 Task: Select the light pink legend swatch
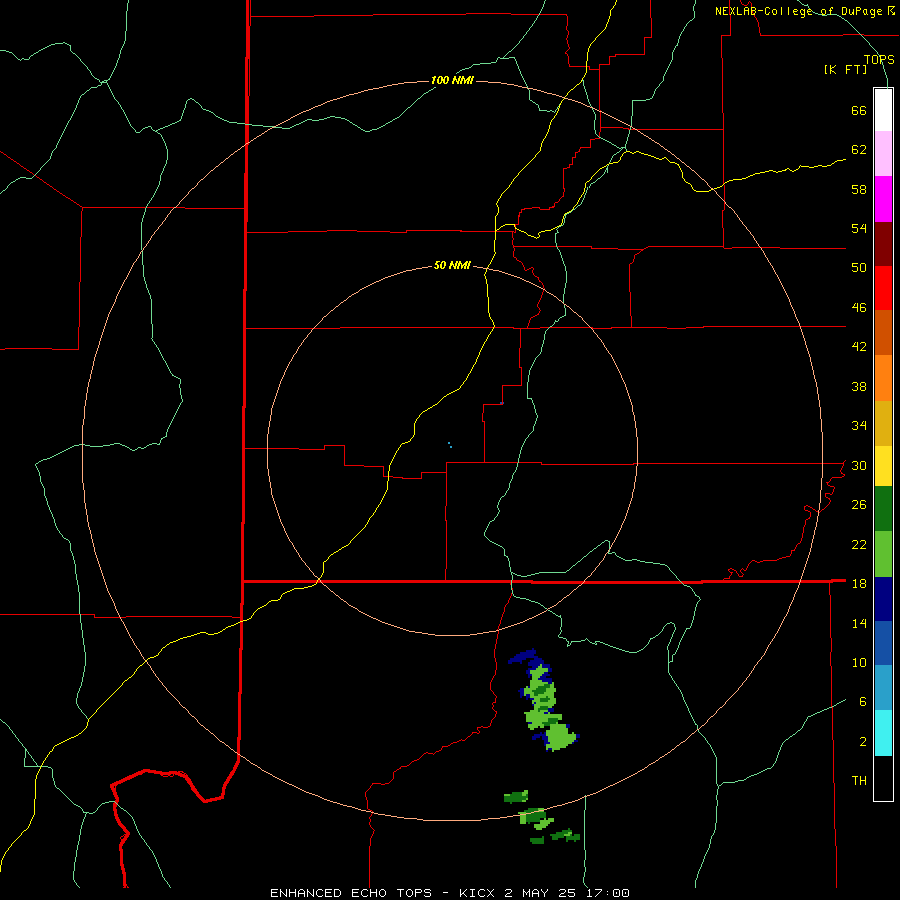click(883, 154)
